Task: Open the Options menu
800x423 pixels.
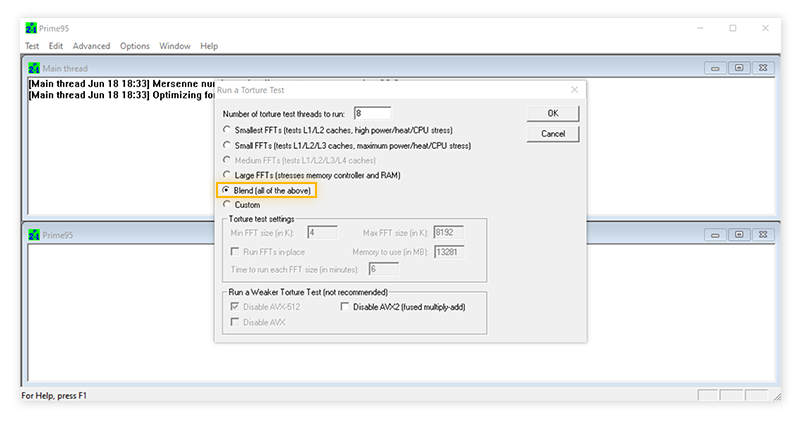Action: (135, 46)
